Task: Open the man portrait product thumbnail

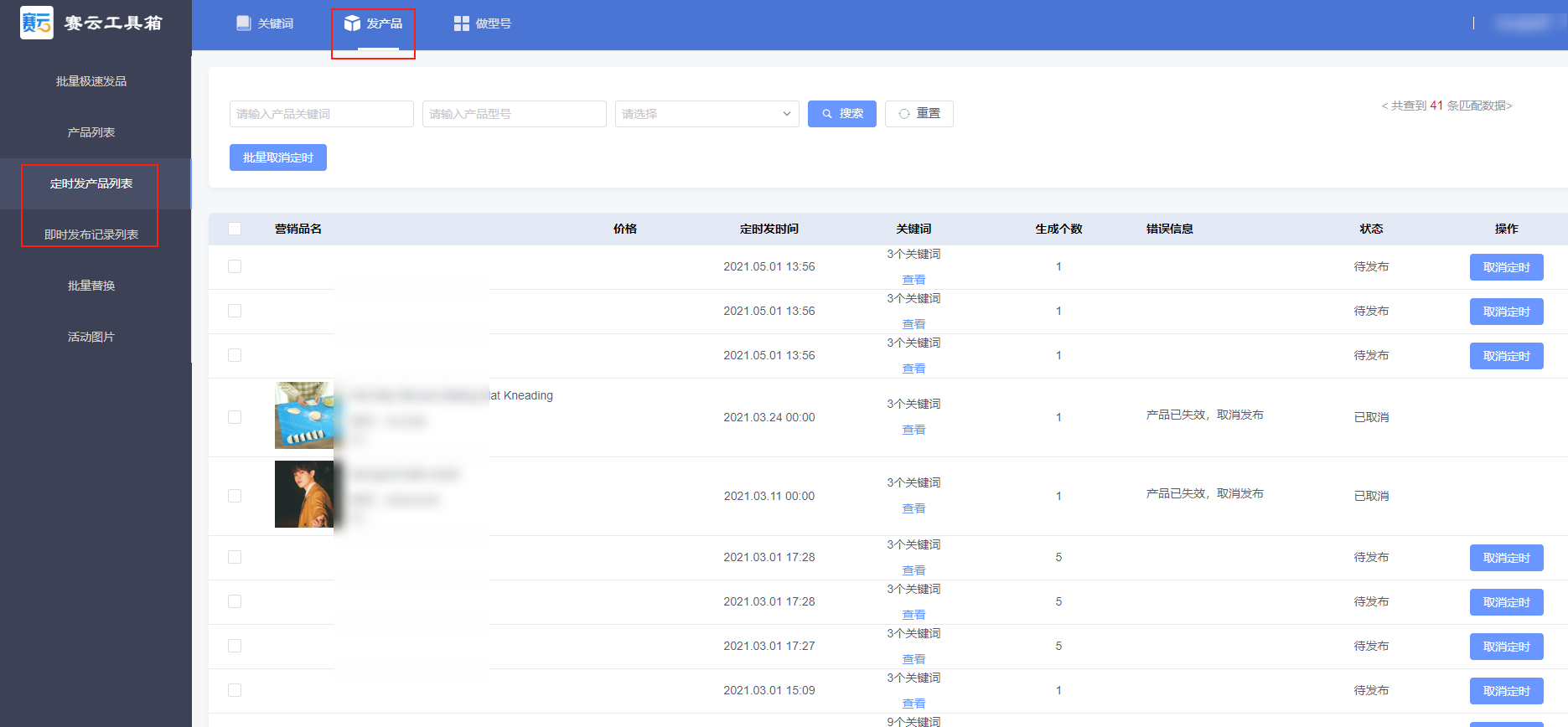Action: coord(304,494)
